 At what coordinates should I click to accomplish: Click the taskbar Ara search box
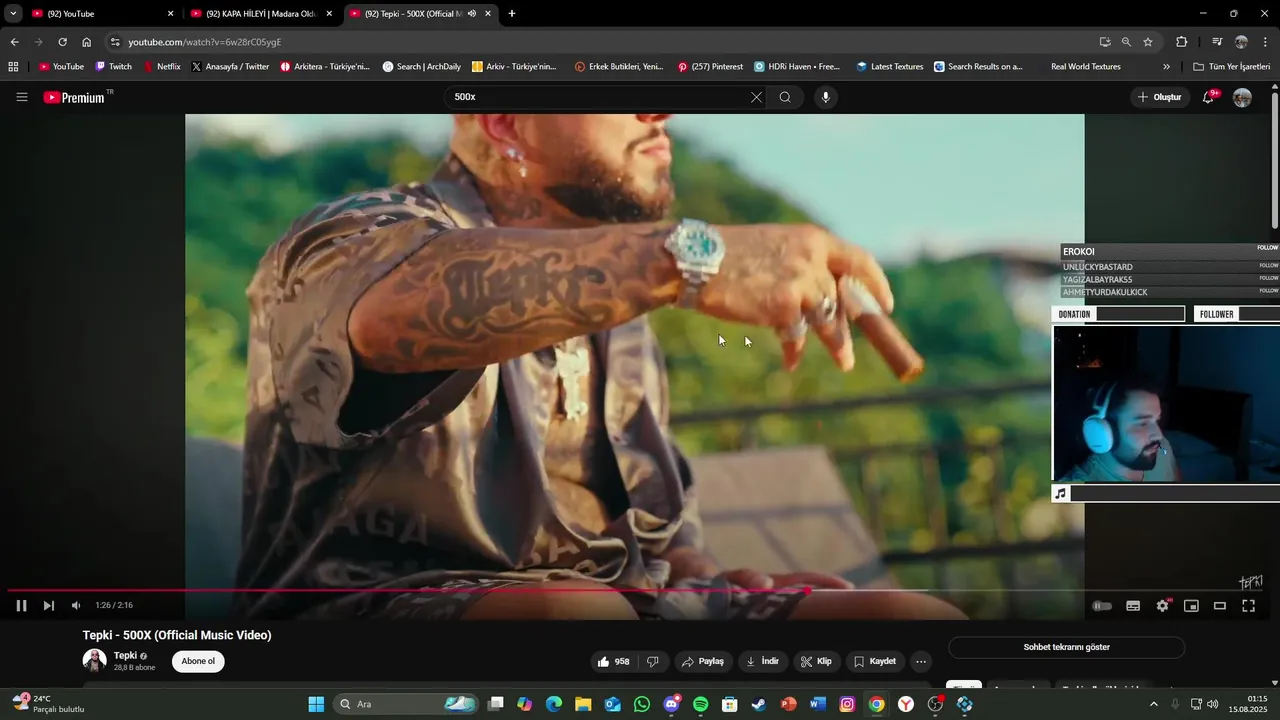click(x=405, y=704)
